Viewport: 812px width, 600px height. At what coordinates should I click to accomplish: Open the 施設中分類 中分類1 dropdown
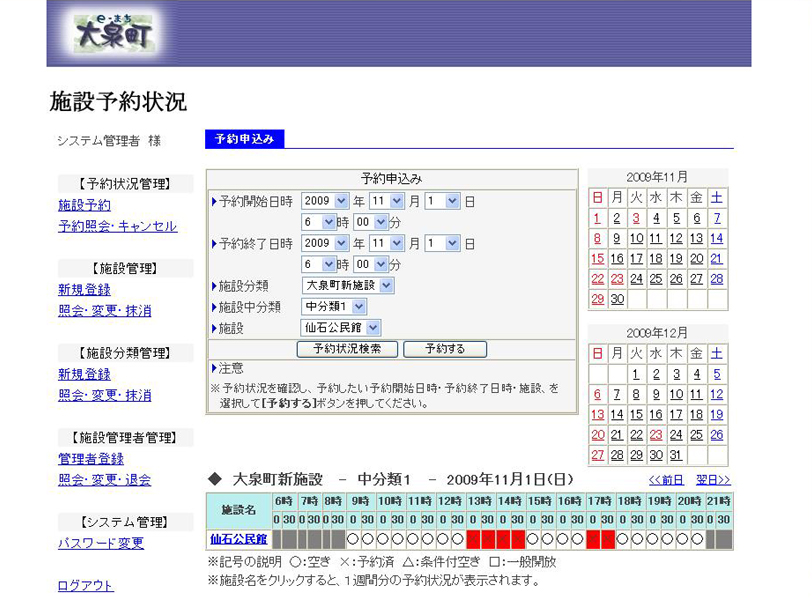tap(334, 306)
